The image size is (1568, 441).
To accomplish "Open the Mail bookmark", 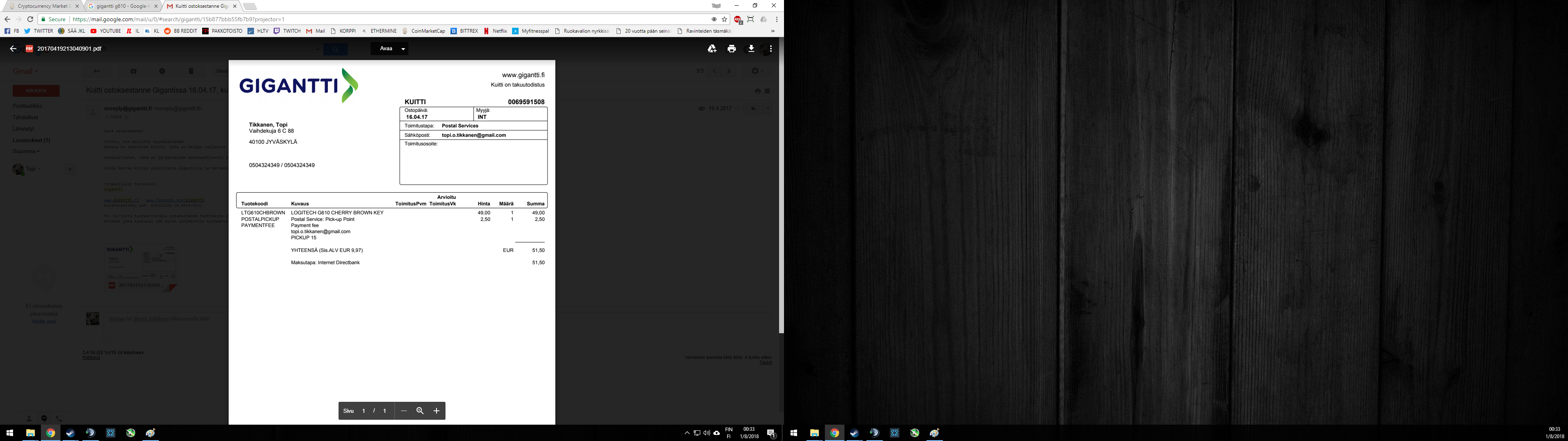I will pos(315,31).
